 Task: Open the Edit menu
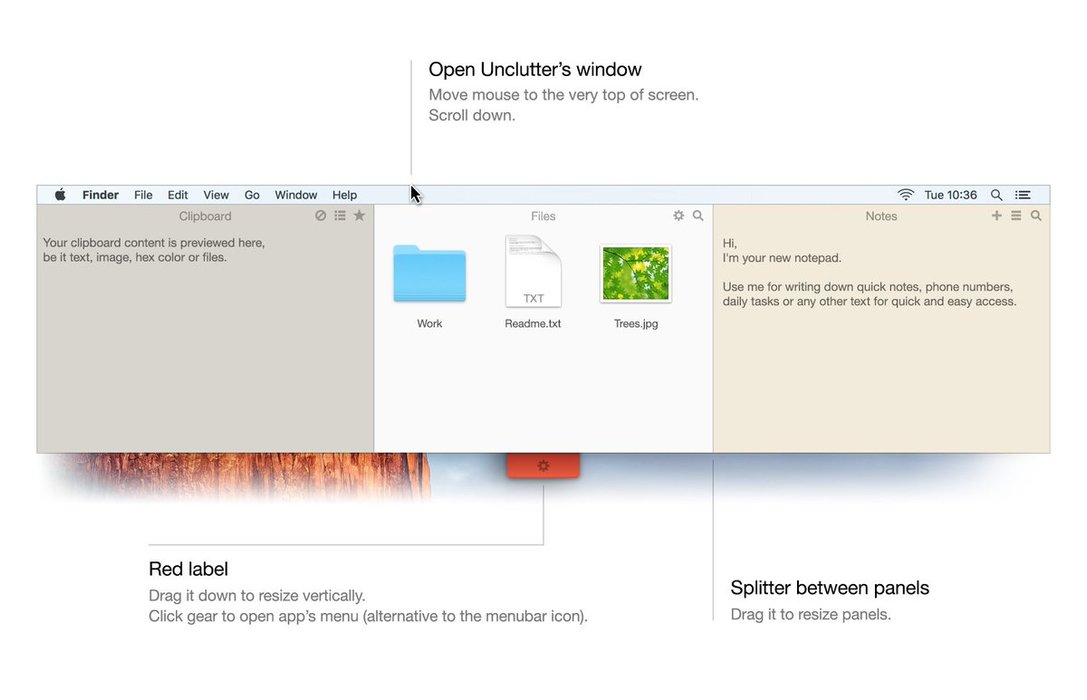click(177, 195)
